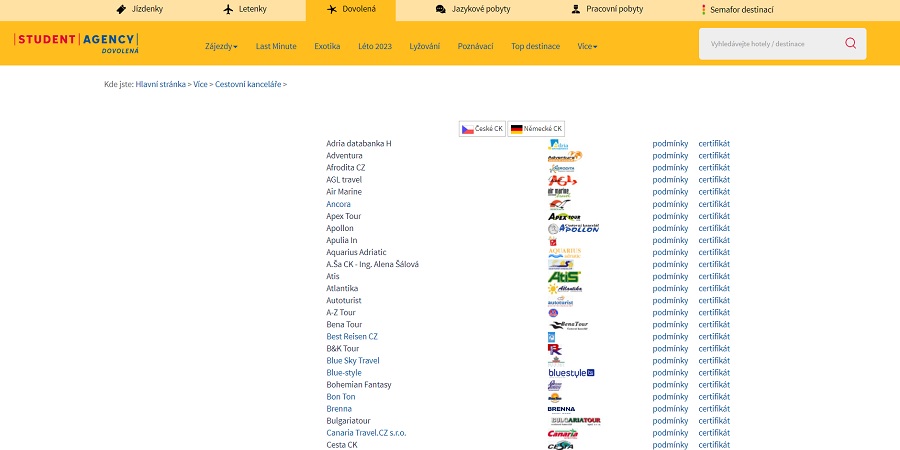Click the A.Ša CK - Ing. Alena Šálová text

pyautogui.click(x=373, y=265)
